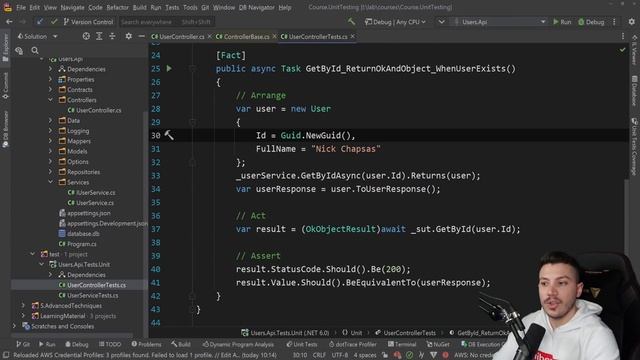Click 4 spaces indent setting in status bar
This screenshot has height=360, width=640.
click(365, 355)
